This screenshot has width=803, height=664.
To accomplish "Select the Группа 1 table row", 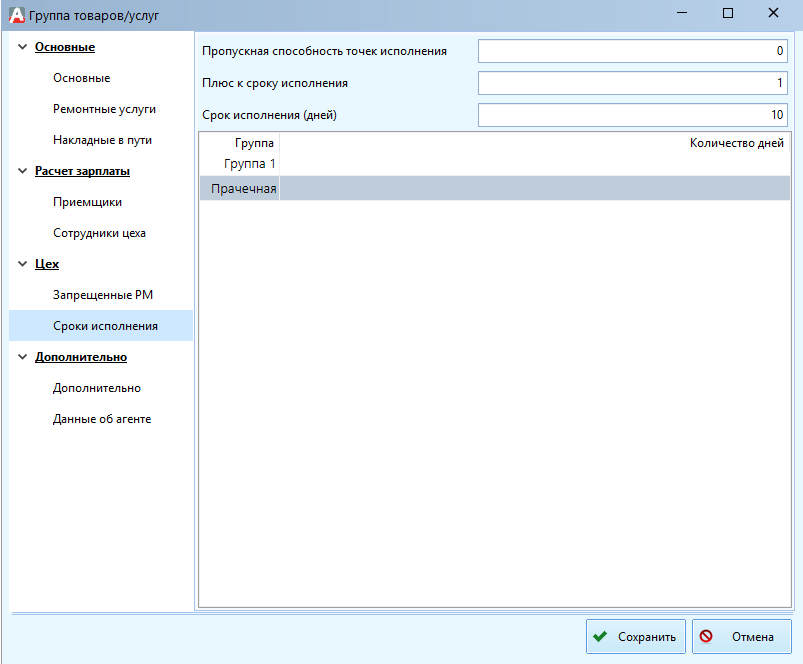I will pos(250,163).
